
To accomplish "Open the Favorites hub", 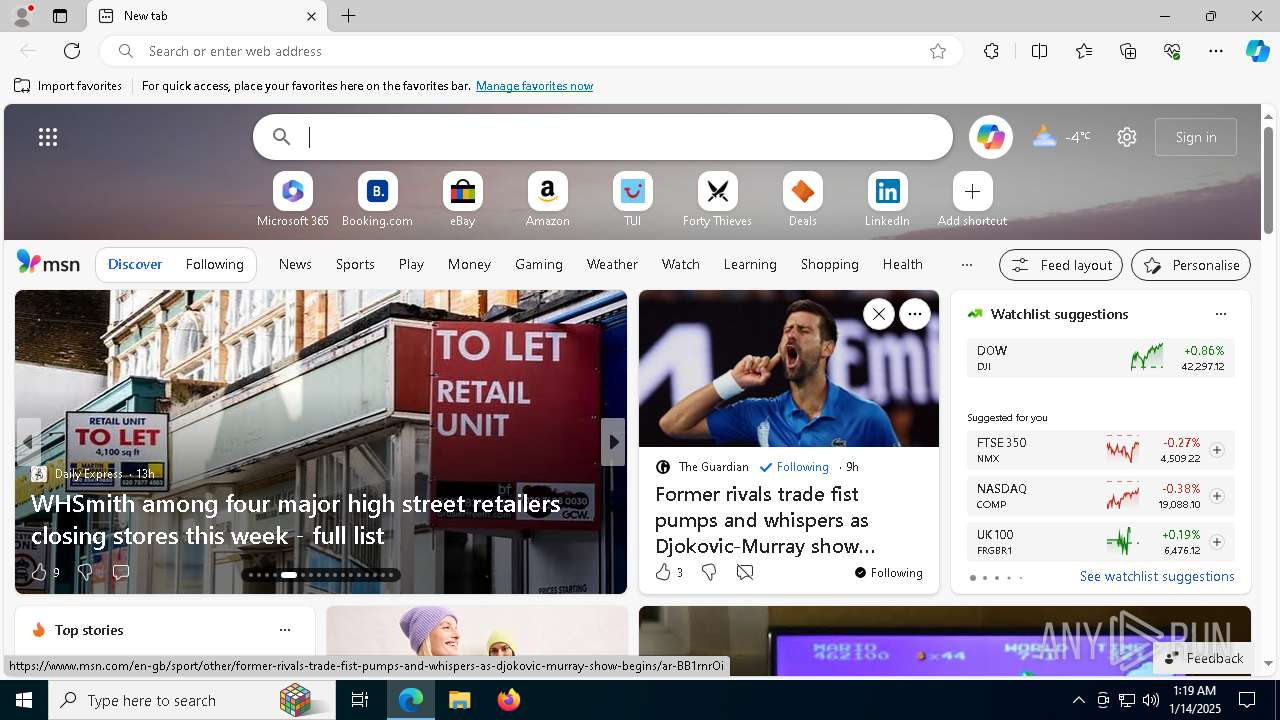I will pyautogui.click(x=1084, y=51).
